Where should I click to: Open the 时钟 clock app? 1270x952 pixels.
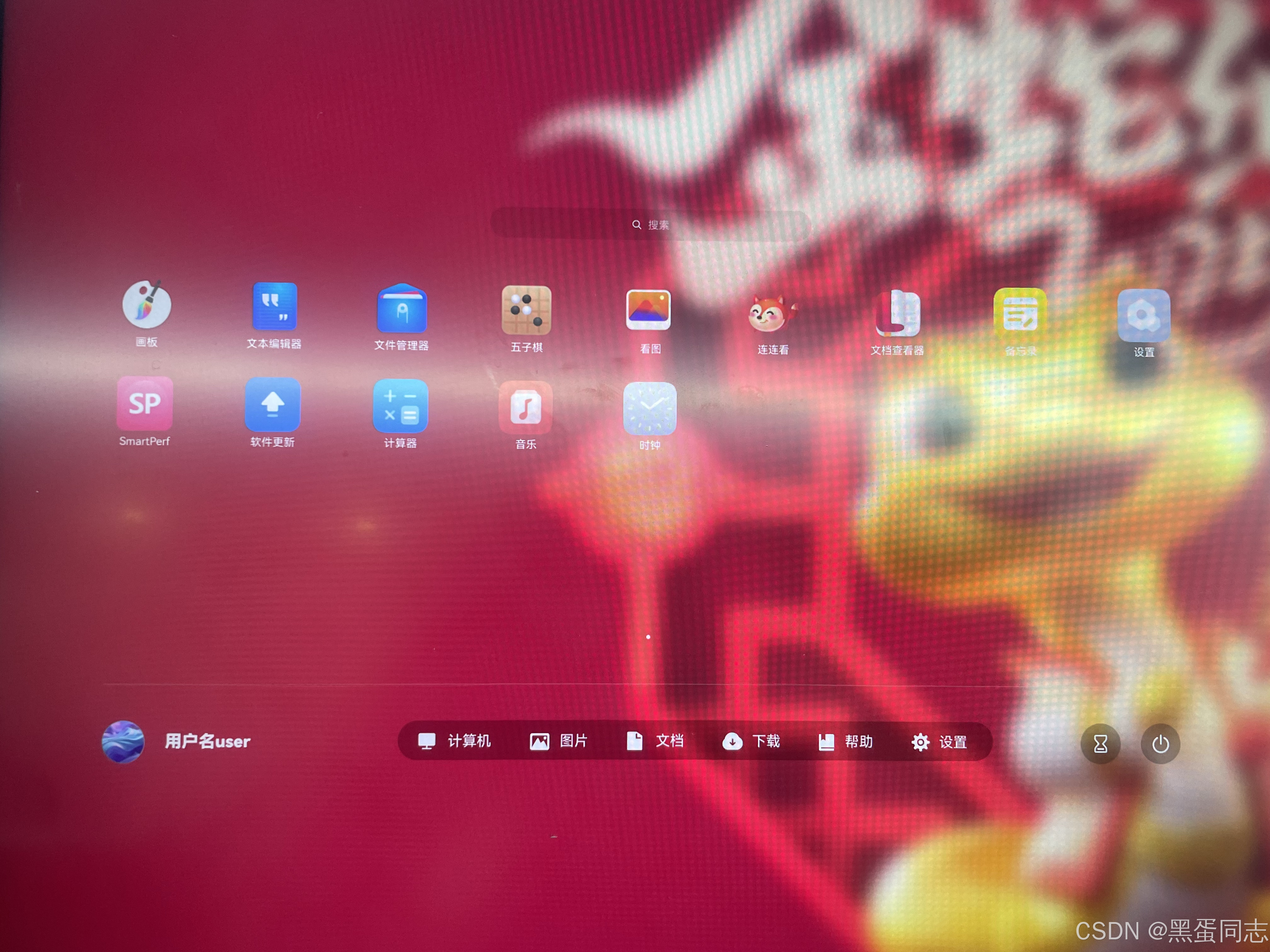click(649, 409)
